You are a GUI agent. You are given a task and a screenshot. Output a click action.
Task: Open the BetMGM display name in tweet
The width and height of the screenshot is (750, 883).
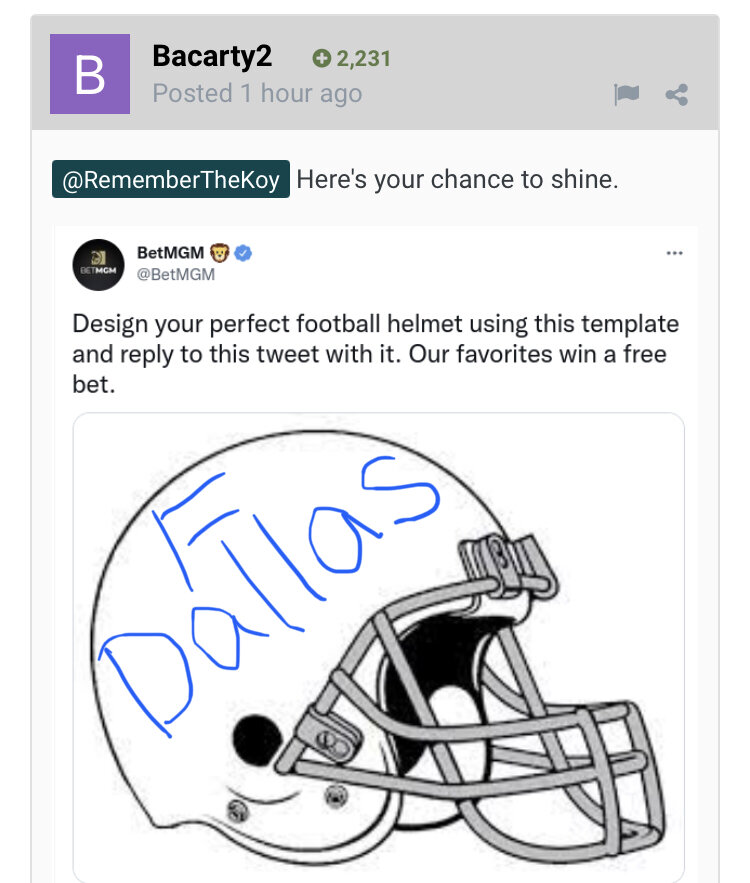point(171,254)
